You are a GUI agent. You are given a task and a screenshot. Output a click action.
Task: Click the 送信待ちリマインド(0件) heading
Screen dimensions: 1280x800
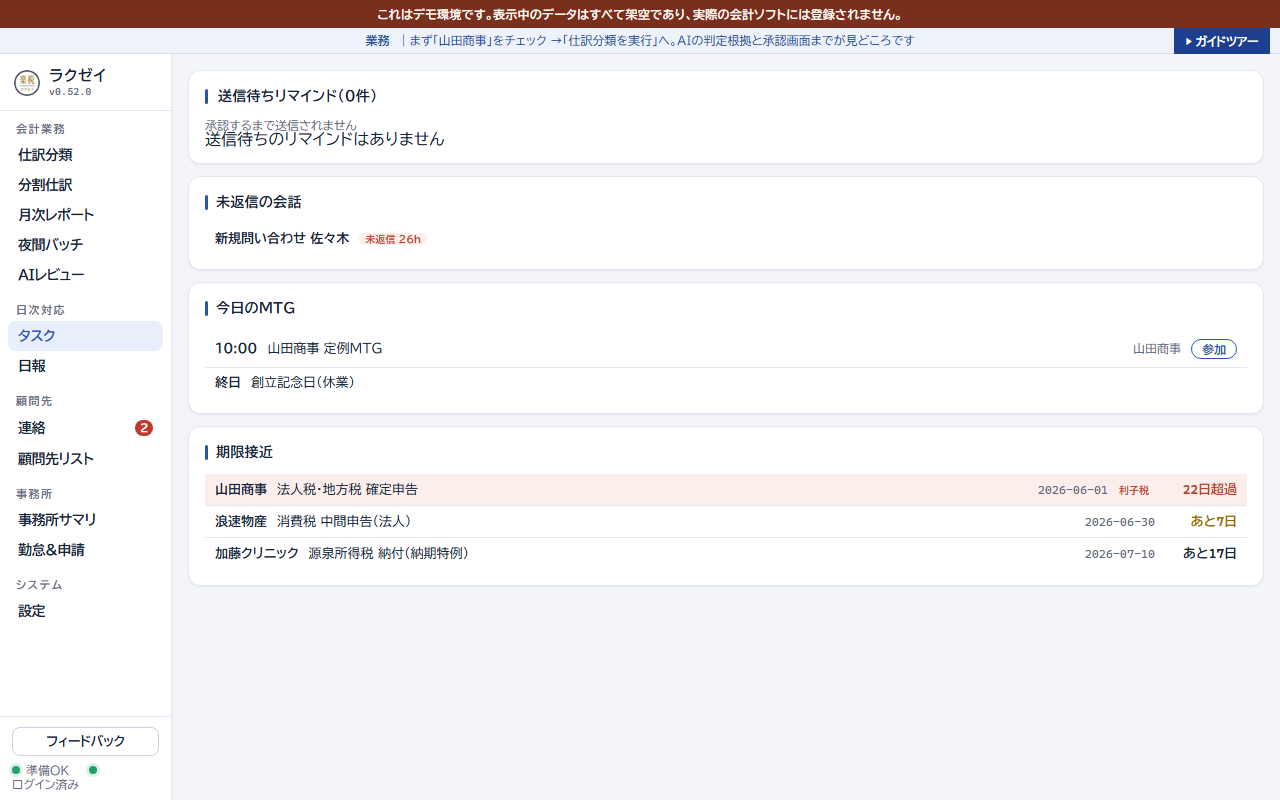297,96
